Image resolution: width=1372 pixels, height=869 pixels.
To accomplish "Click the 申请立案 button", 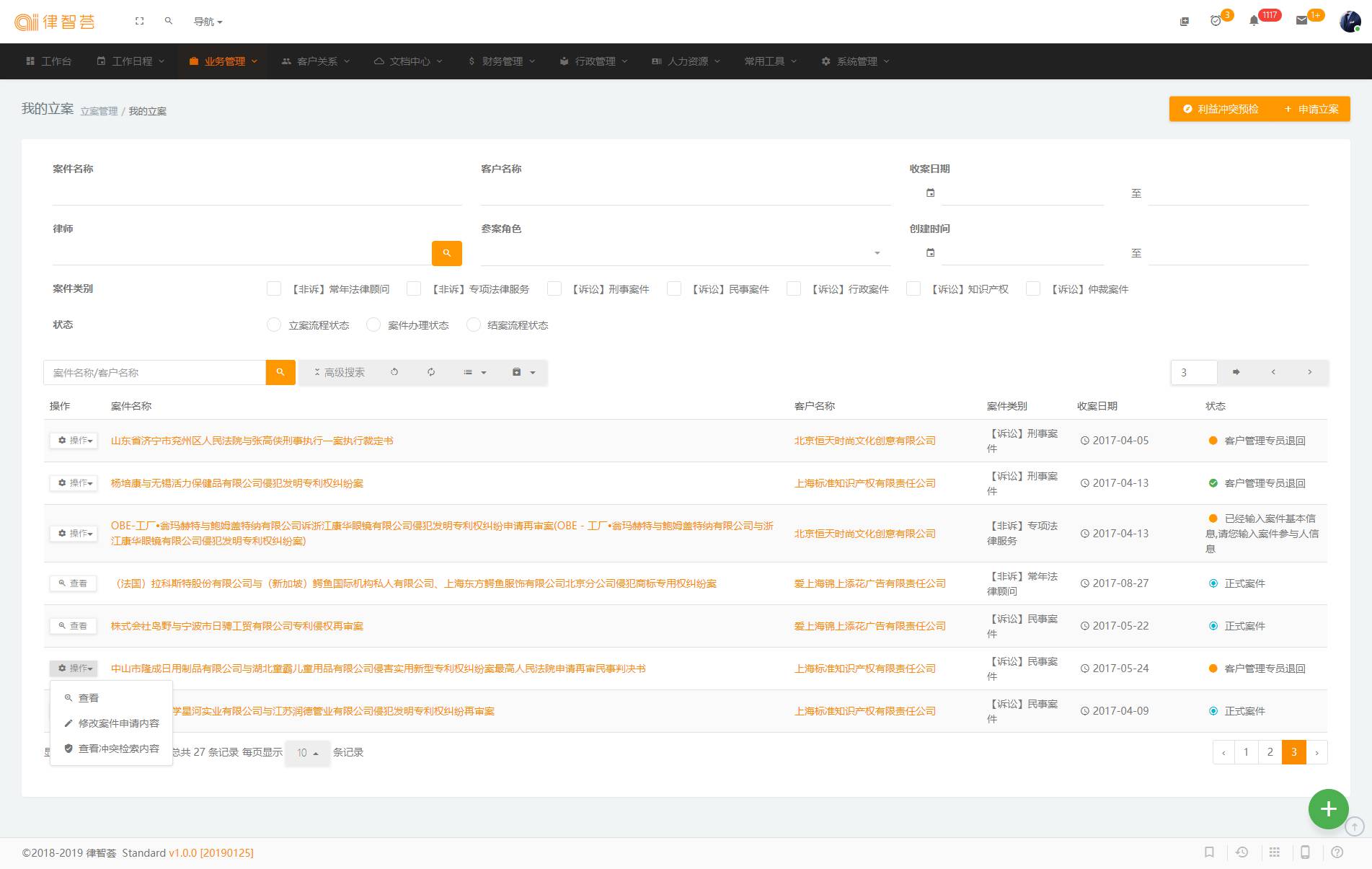I will pos(1311,108).
